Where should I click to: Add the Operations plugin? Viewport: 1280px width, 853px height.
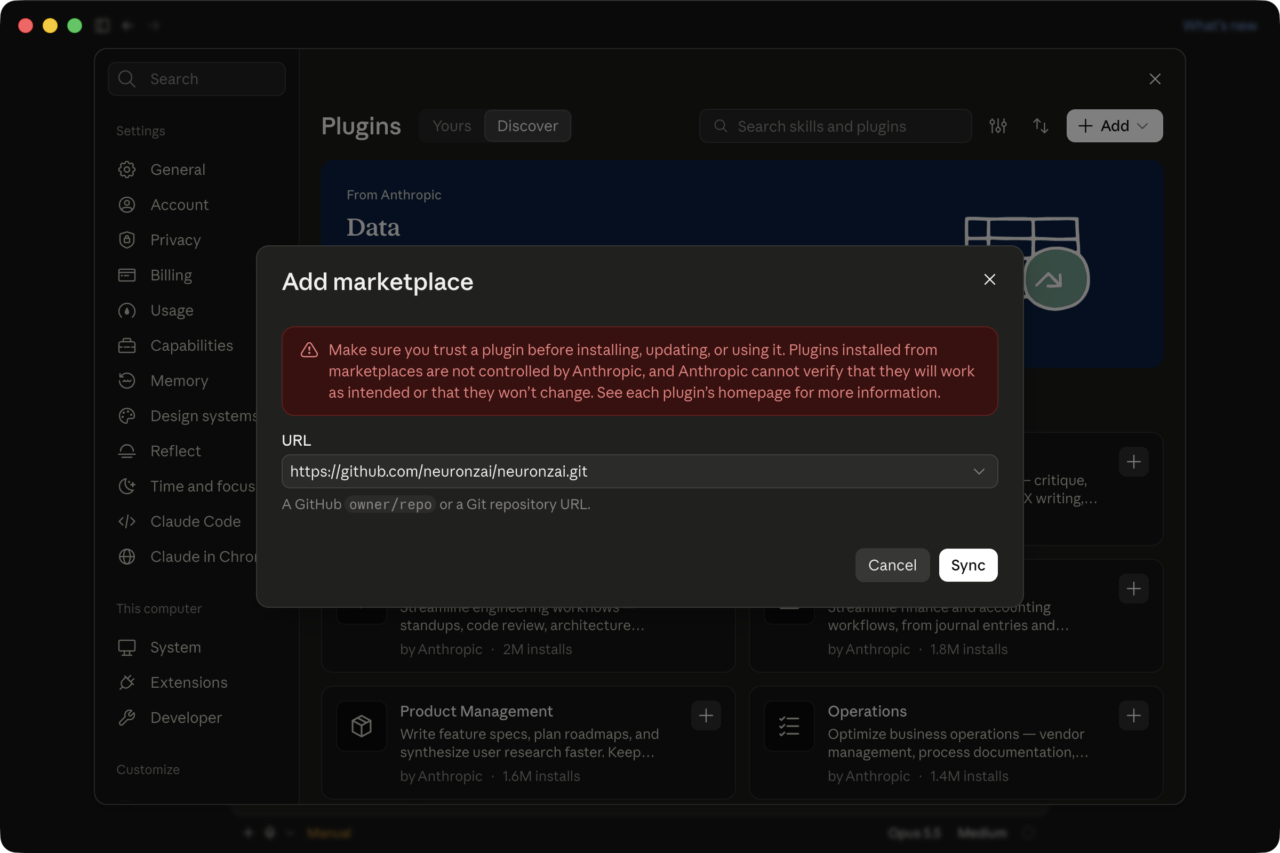tap(1133, 716)
